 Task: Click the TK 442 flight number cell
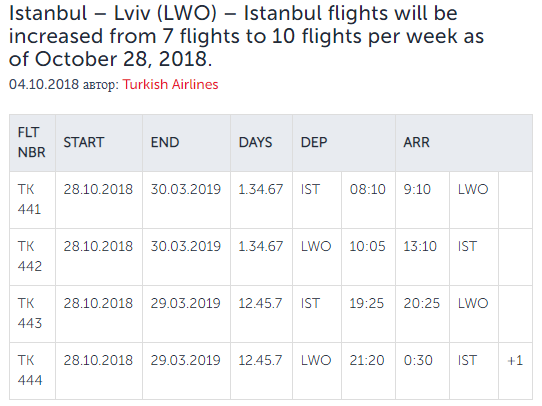tap(30, 256)
